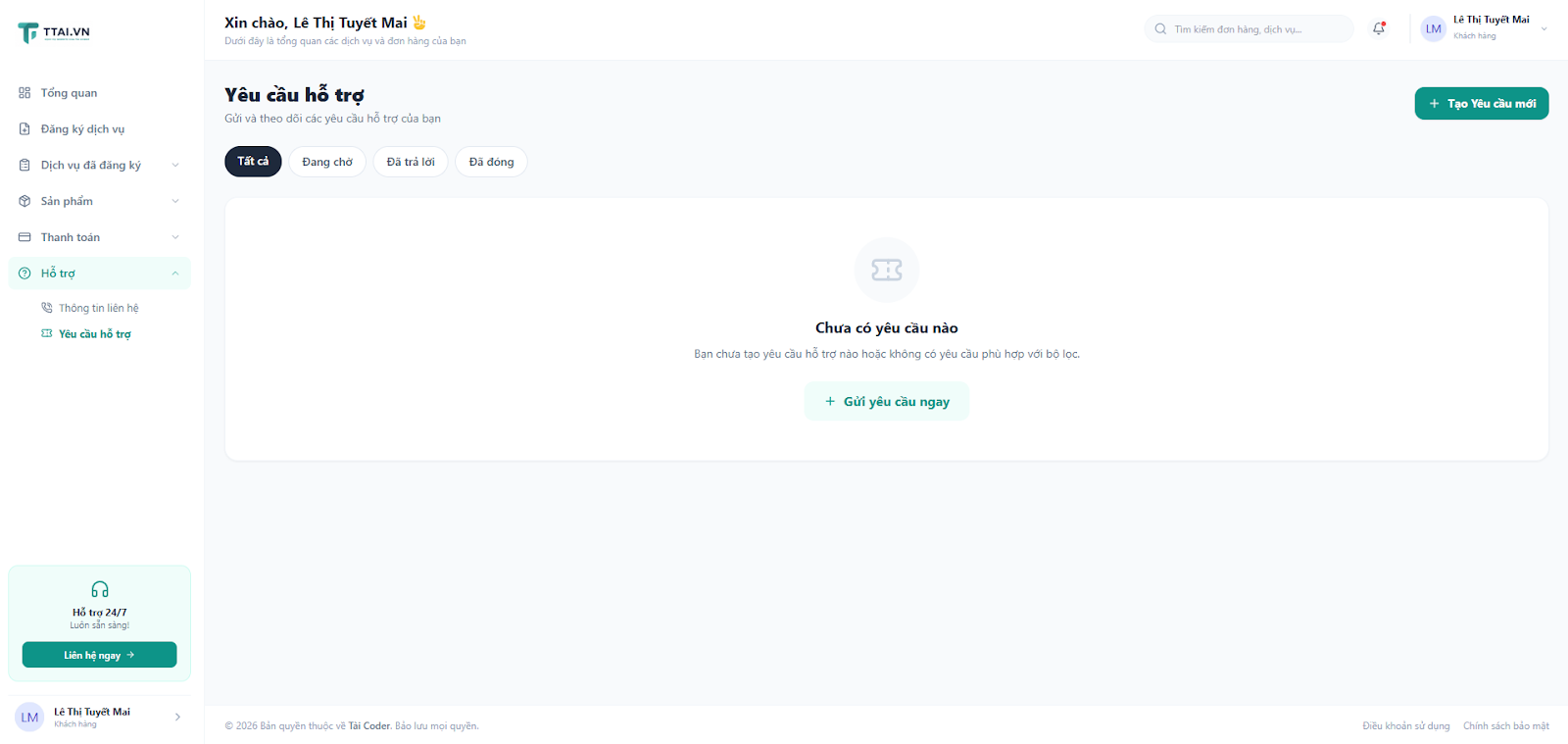Click the phone icon beside Thông tin liên hệ
Image resolution: width=1568 pixels, height=744 pixels.
[x=46, y=308]
